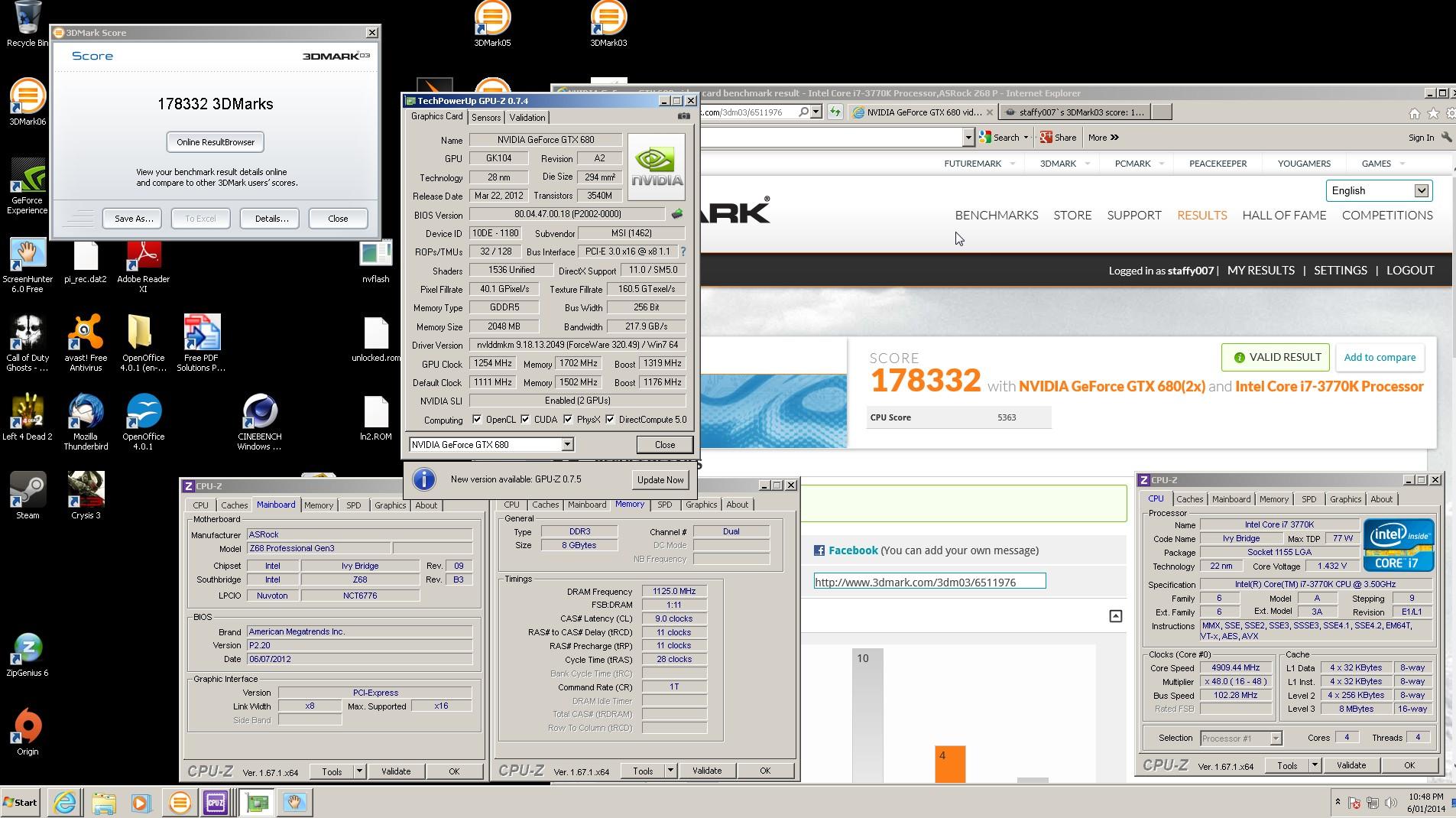Open the MY RESULTS link
The height and width of the screenshot is (818, 1456).
pyautogui.click(x=1260, y=270)
